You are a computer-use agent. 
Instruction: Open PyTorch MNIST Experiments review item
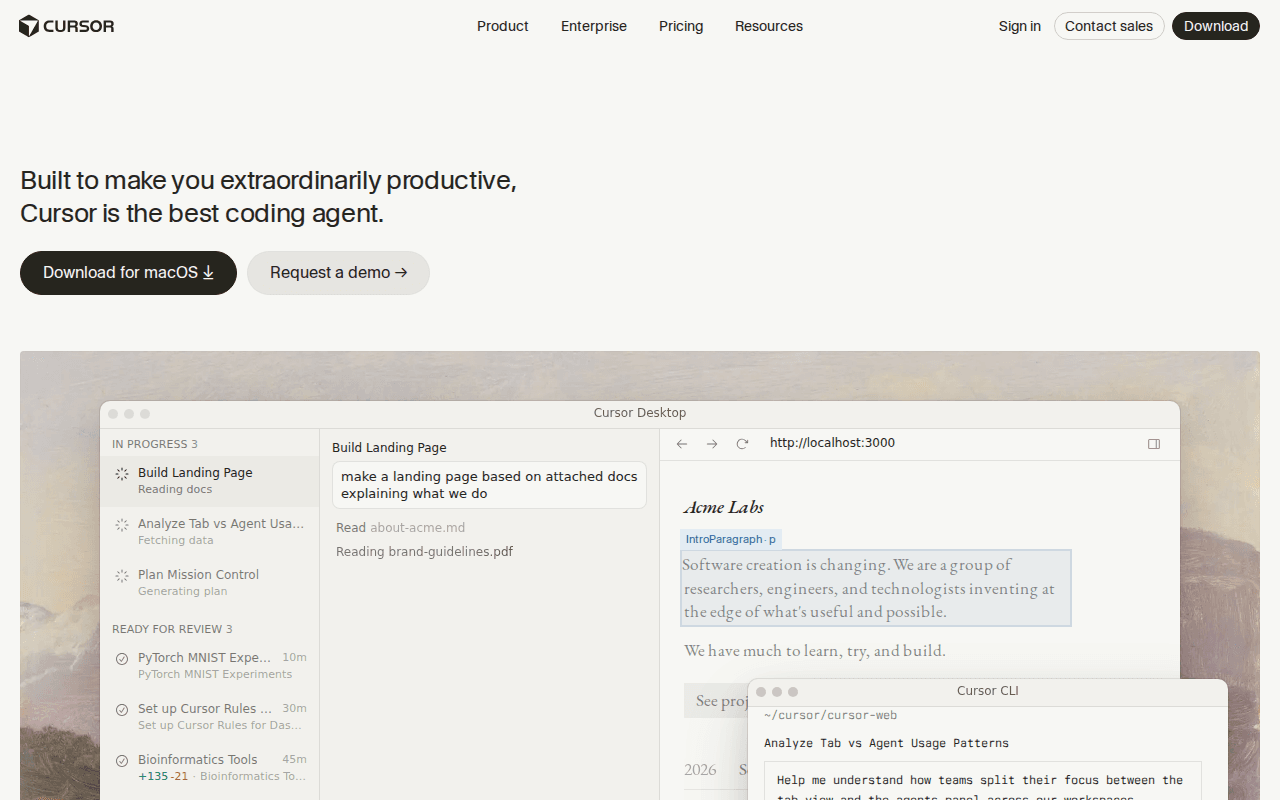210,665
